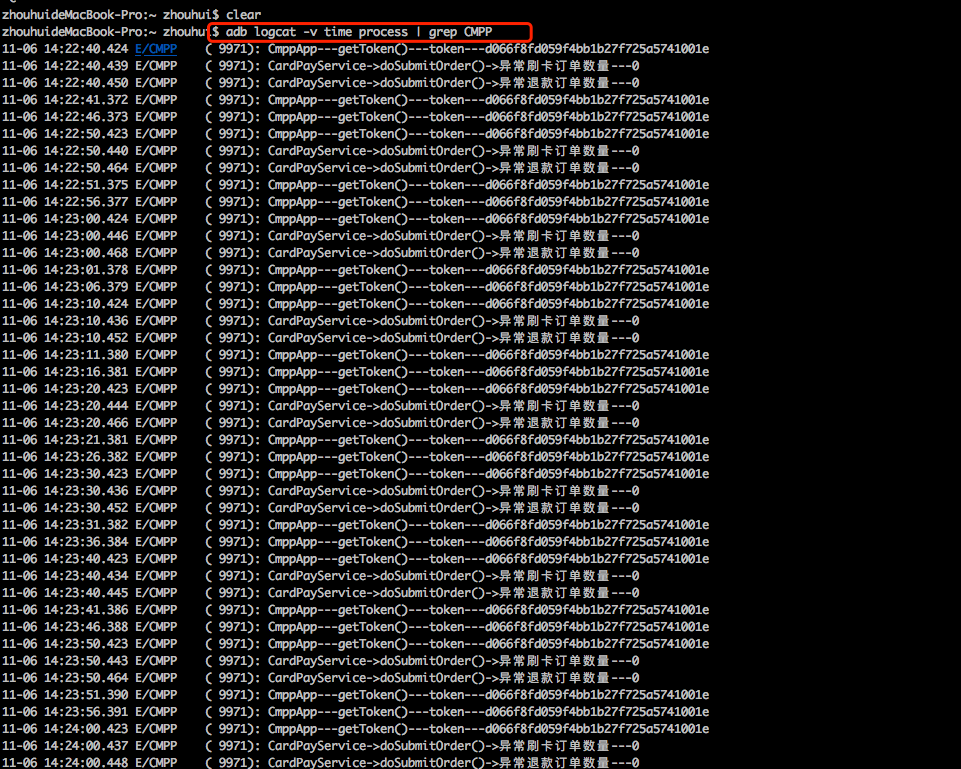Select timestamp 14:23:50.464
961x769 pixels.
click(86, 678)
